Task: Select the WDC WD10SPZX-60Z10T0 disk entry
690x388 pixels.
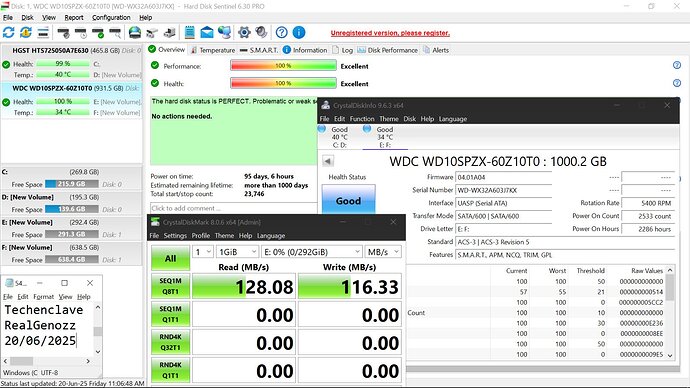Action: 72,100
